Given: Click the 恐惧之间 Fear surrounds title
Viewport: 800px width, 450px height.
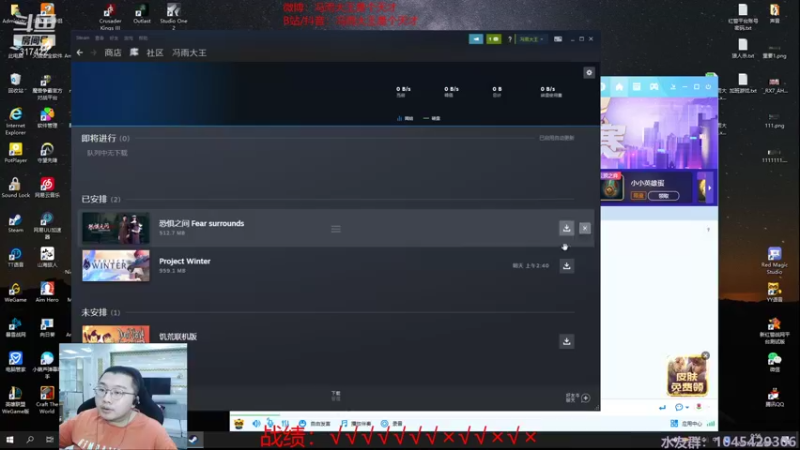Looking at the screenshot, I should (x=202, y=223).
